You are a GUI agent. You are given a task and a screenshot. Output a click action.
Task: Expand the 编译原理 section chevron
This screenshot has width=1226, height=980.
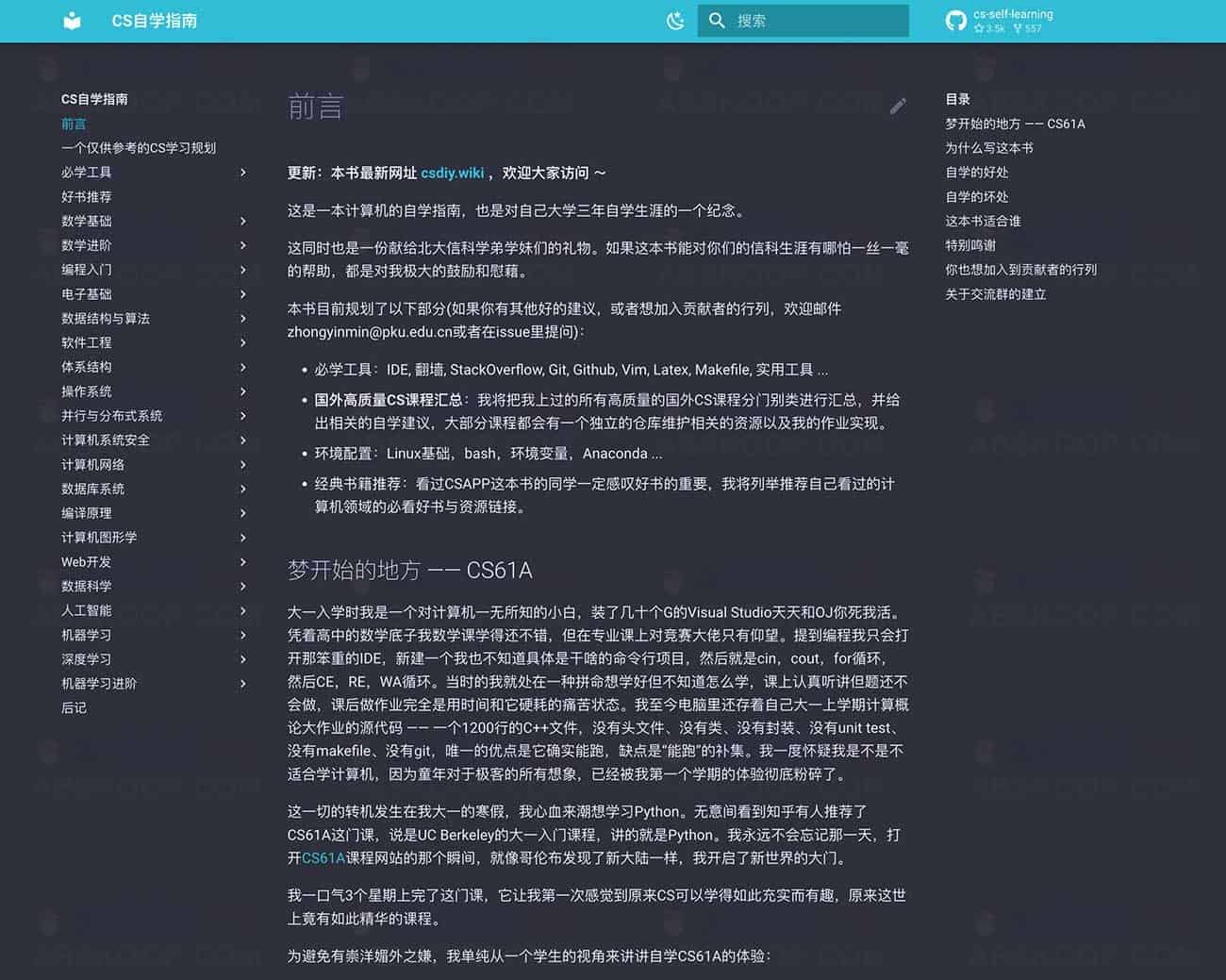pyautogui.click(x=243, y=513)
